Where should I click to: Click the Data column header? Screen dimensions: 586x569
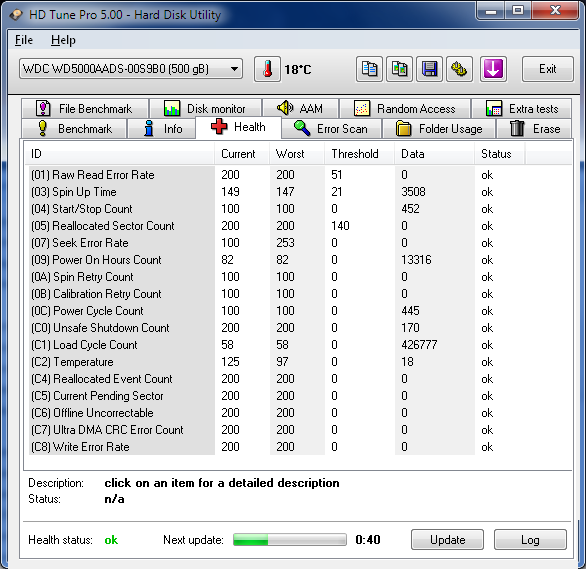[435, 154]
